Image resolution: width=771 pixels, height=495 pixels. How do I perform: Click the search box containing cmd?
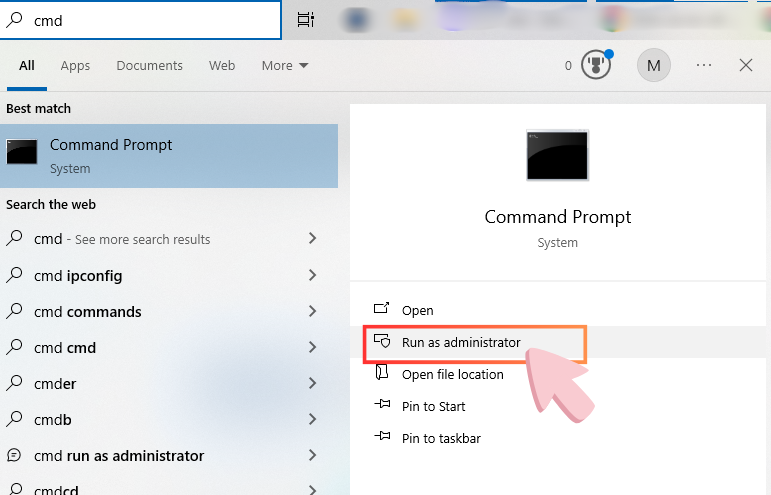[x=150, y=20]
